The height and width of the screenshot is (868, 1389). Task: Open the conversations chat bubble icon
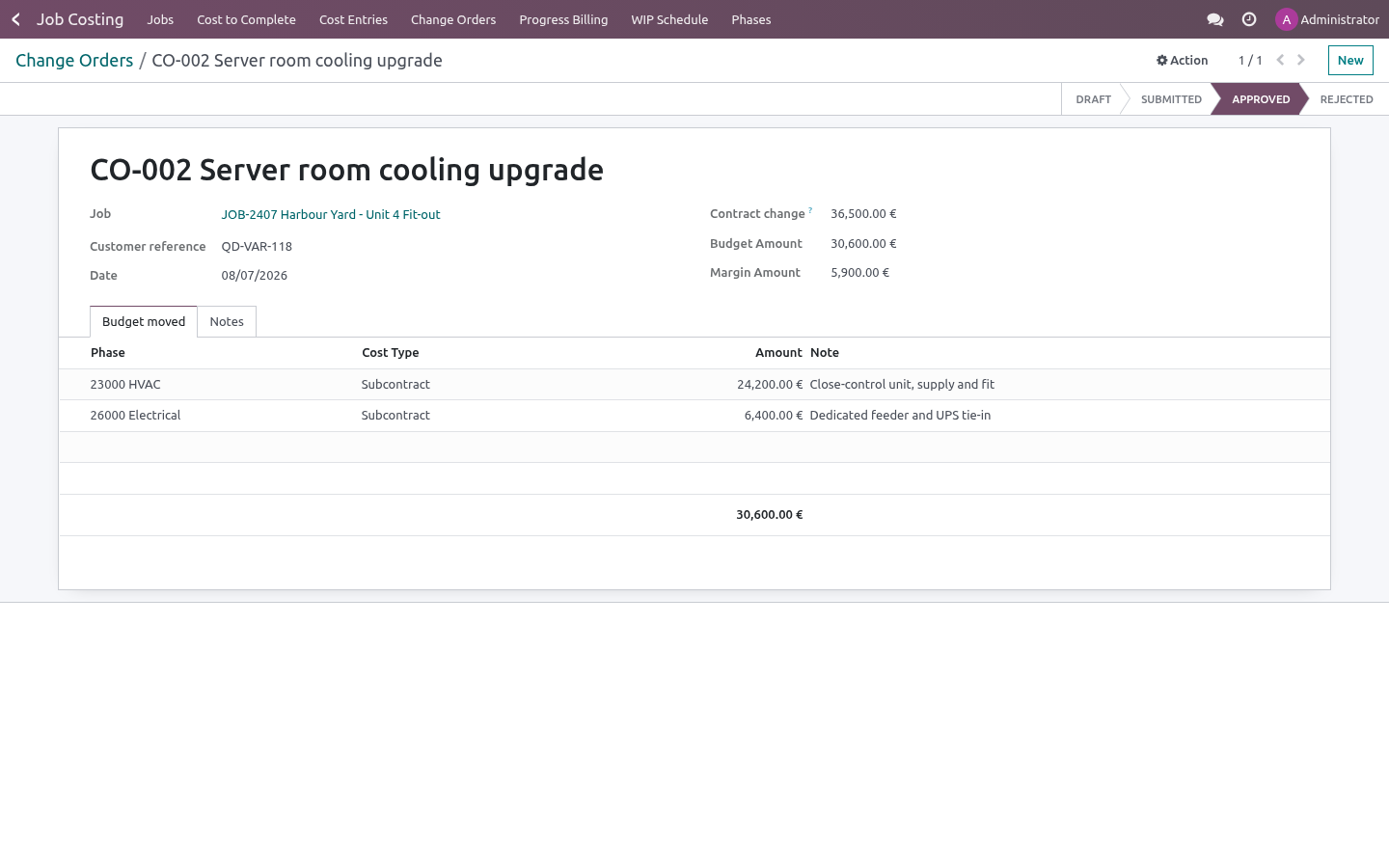tap(1215, 19)
